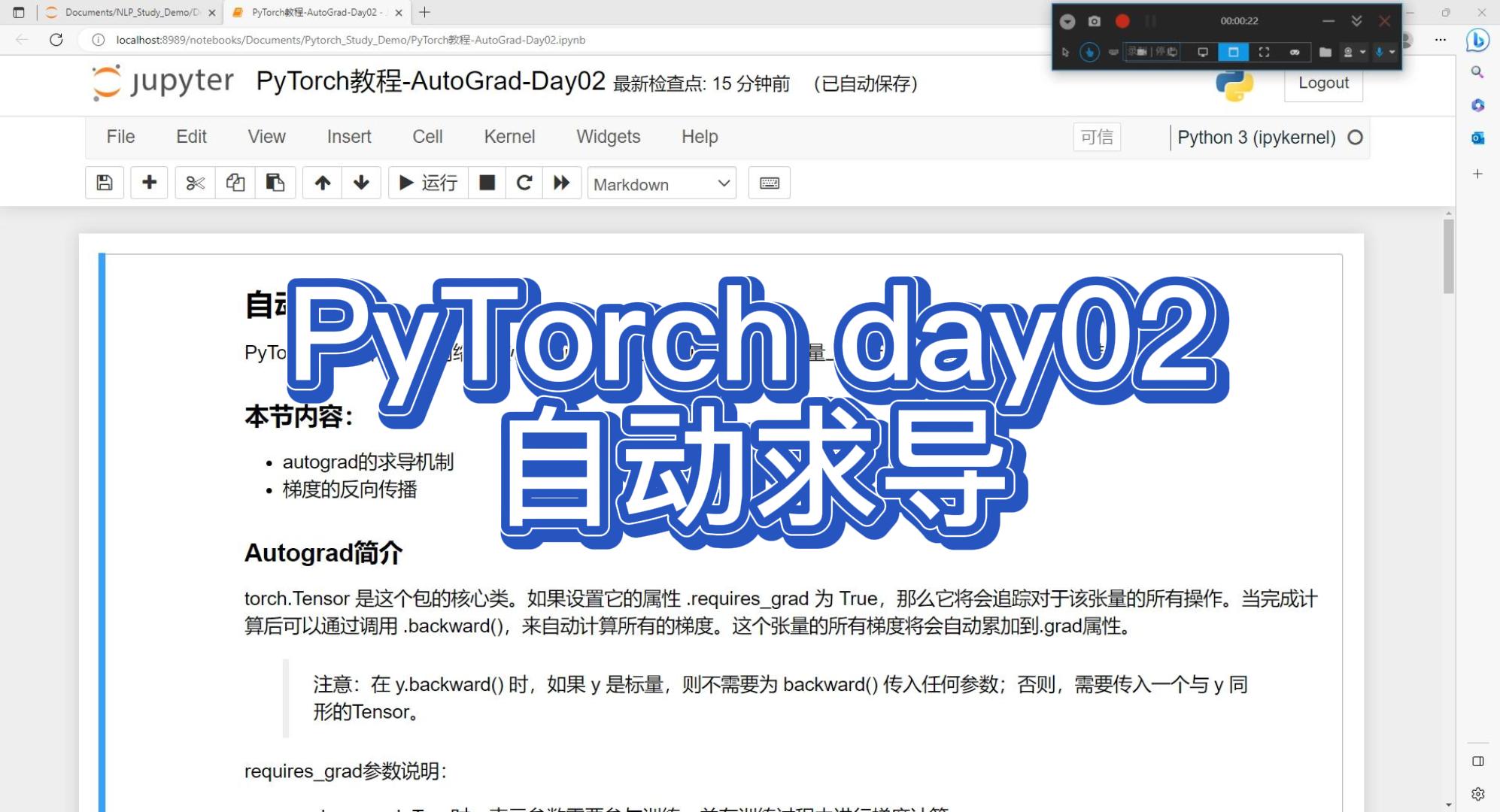Insert cell below with plus icon
Viewport: 1500px width, 812px height.
(x=149, y=183)
